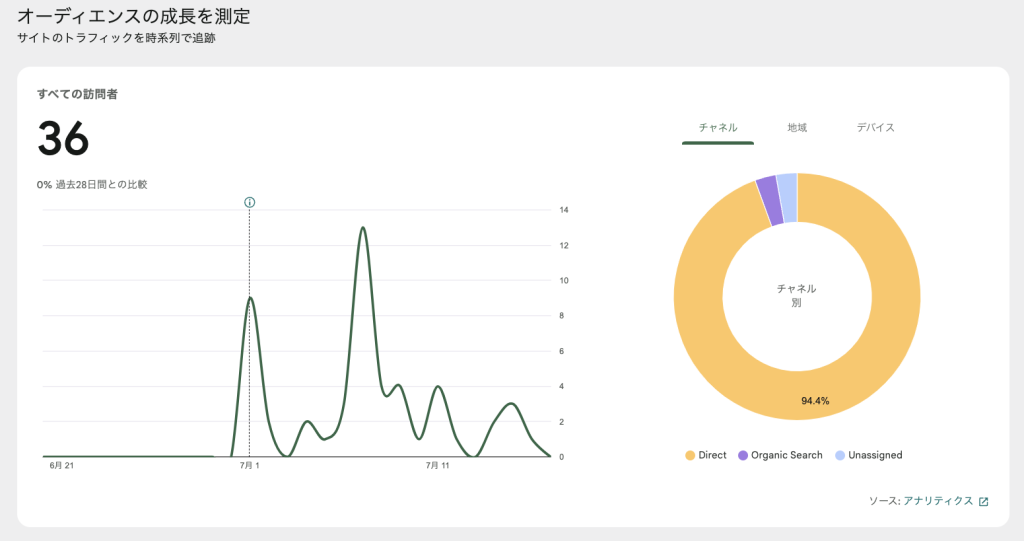
Task: Click the すべての訪問者 heading
Action: pos(78,94)
